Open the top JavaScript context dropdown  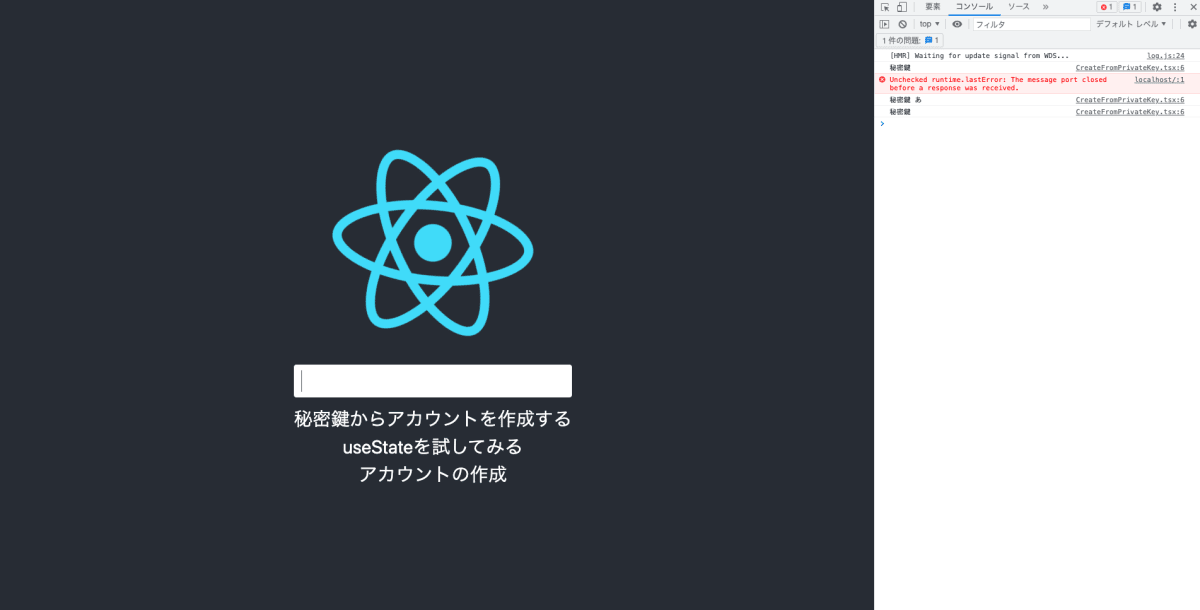930,24
